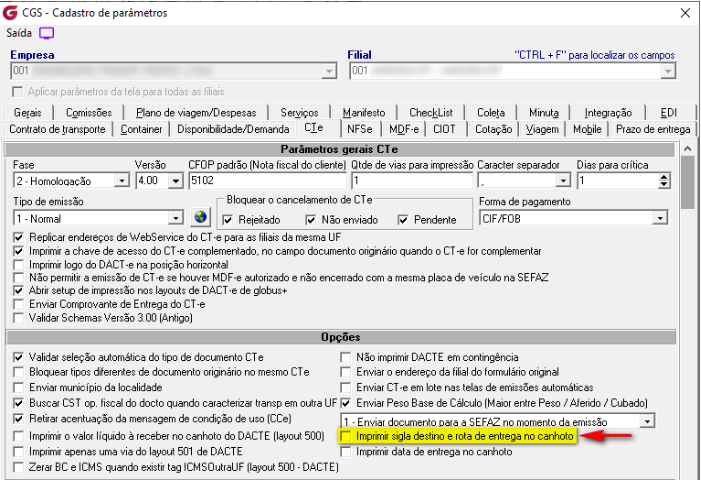The image size is (701, 481).
Task: Check Não imprimir DACTE em contingência
Action: pyautogui.click(x=346, y=357)
